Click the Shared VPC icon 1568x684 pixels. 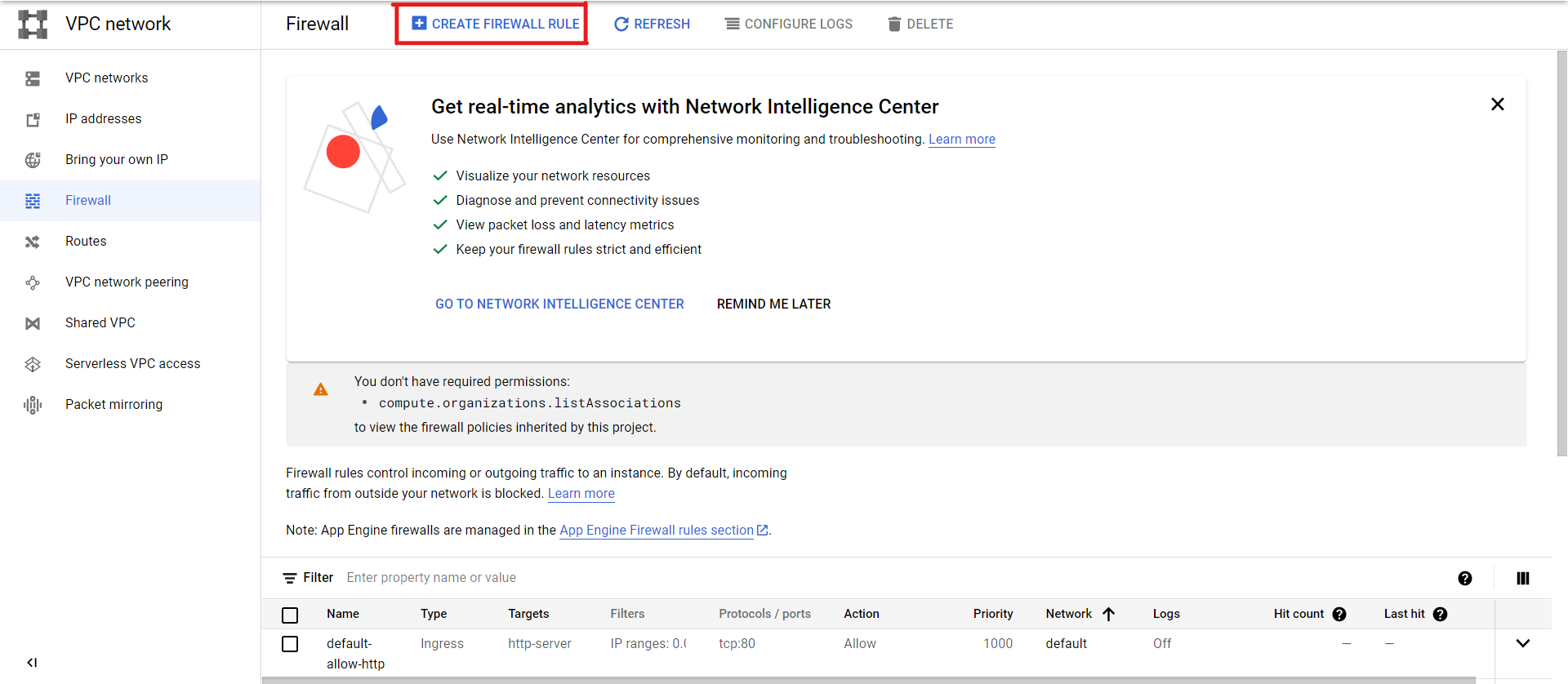tap(33, 323)
